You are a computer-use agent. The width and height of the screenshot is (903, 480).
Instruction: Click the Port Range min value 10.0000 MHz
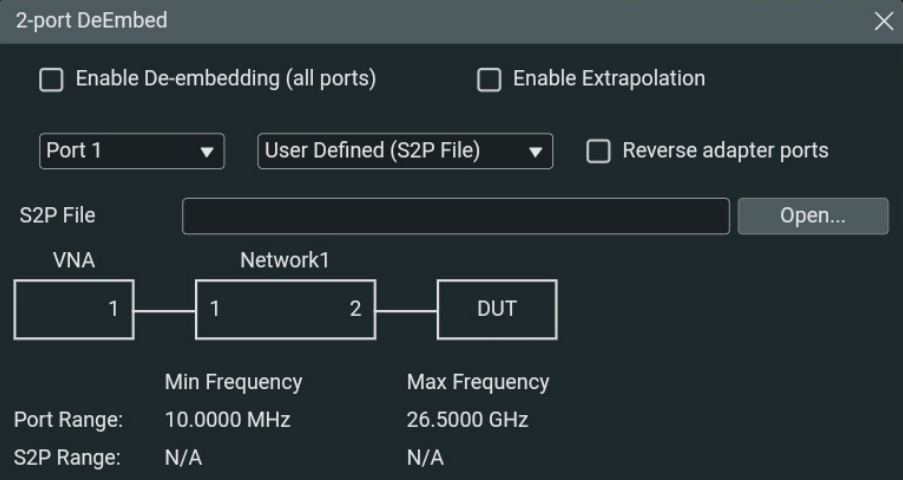pos(227,420)
